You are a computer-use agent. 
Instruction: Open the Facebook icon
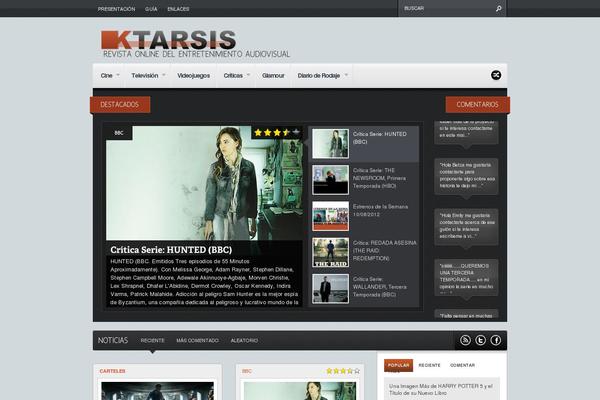pyautogui.click(x=496, y=340)
